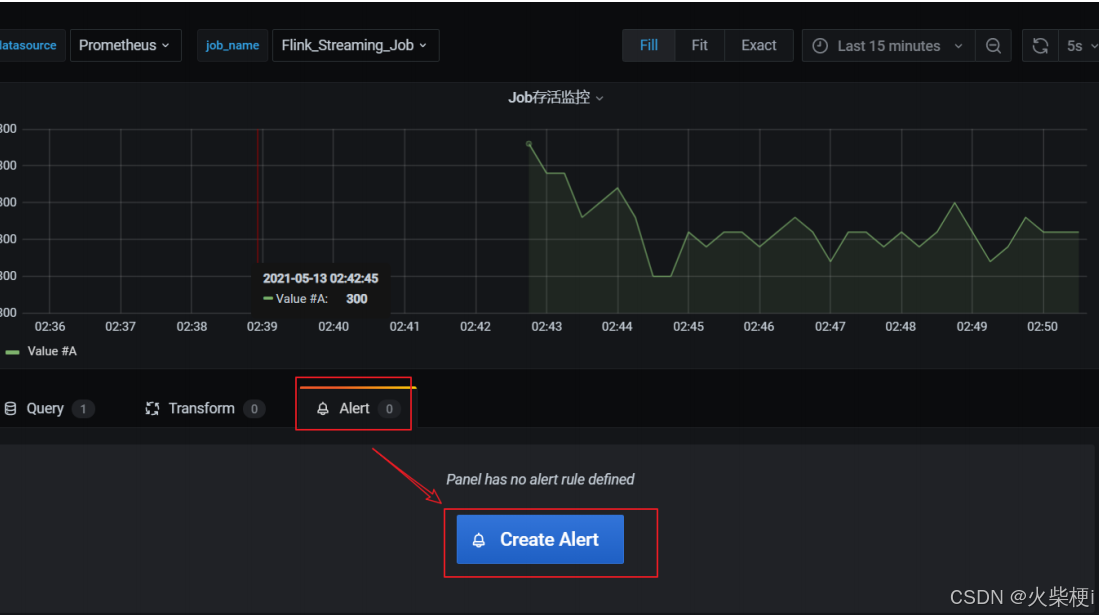Click the job_name variable label
Screen dimensions: 1099x615
[232, 46]
